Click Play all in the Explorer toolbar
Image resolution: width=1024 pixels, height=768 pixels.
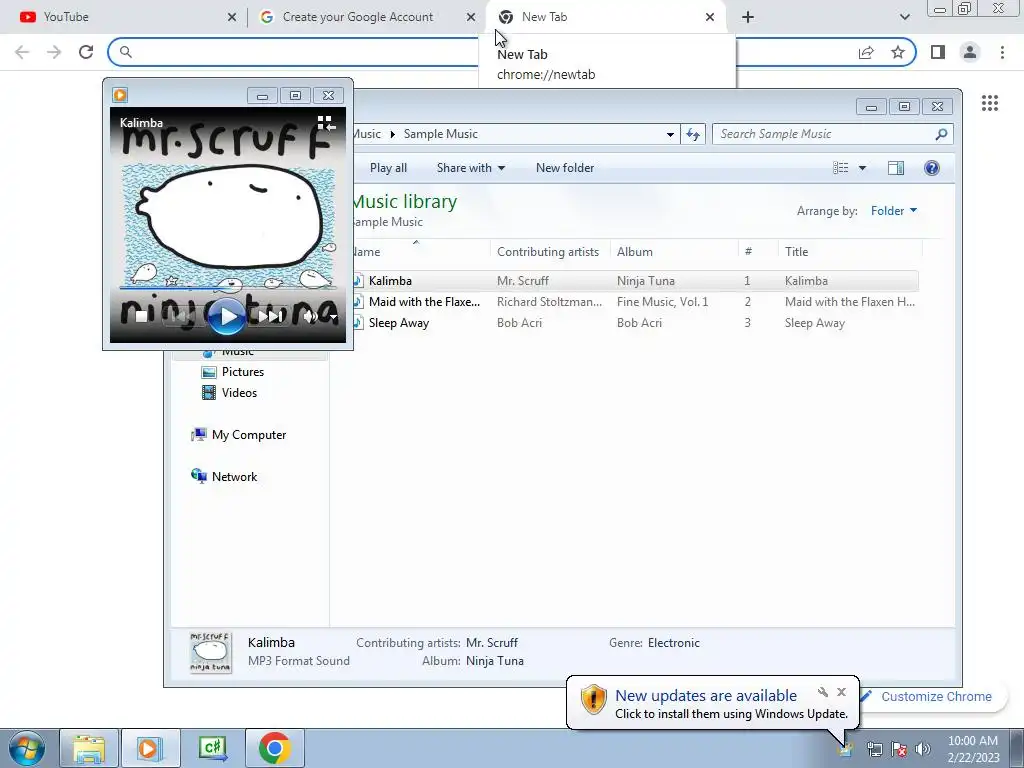pos(388,168)
